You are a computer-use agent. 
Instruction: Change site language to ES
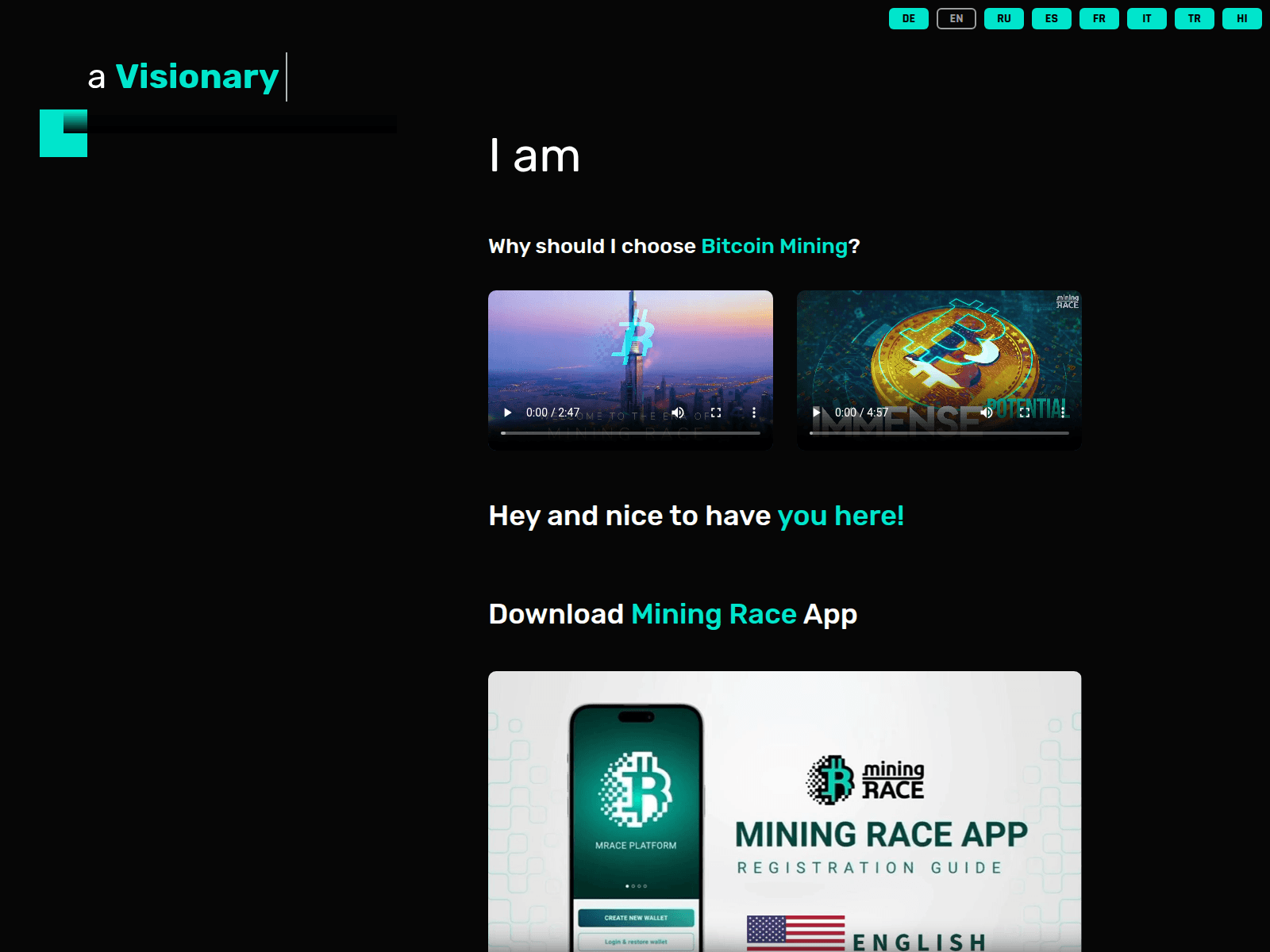tap(1052, 18)
